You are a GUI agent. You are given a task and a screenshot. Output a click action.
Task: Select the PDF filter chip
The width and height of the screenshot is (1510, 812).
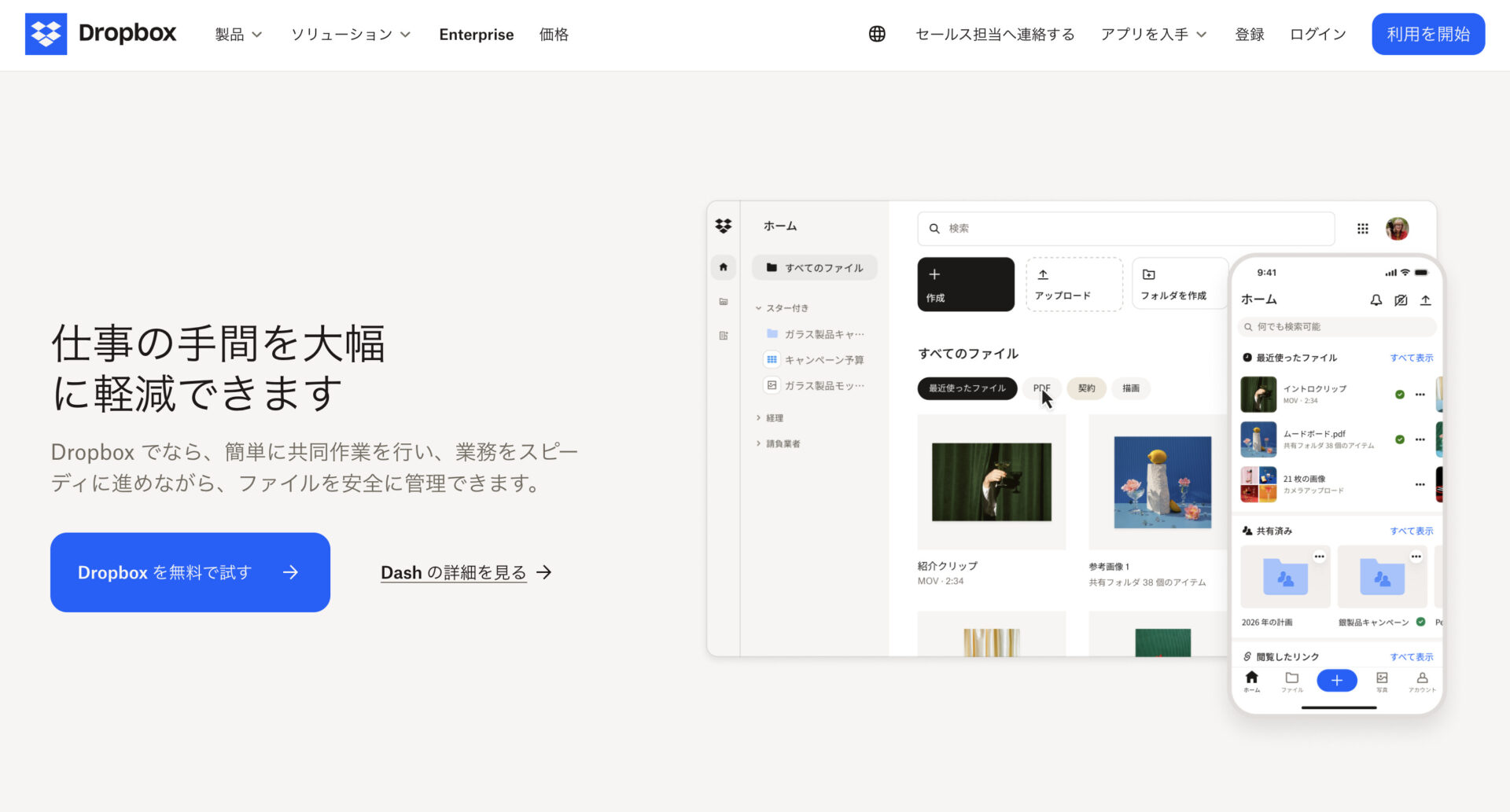pos(1042,388)
